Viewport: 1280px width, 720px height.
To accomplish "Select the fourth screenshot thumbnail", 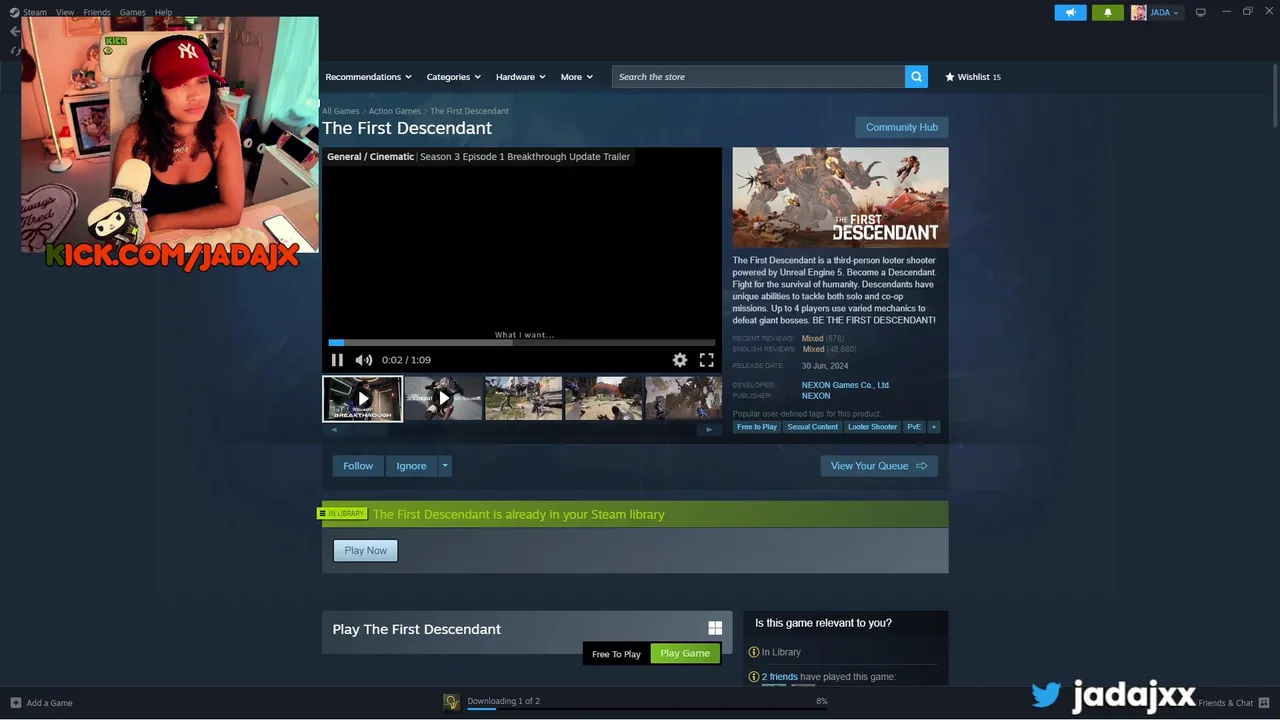I will [x=604, y=399].
